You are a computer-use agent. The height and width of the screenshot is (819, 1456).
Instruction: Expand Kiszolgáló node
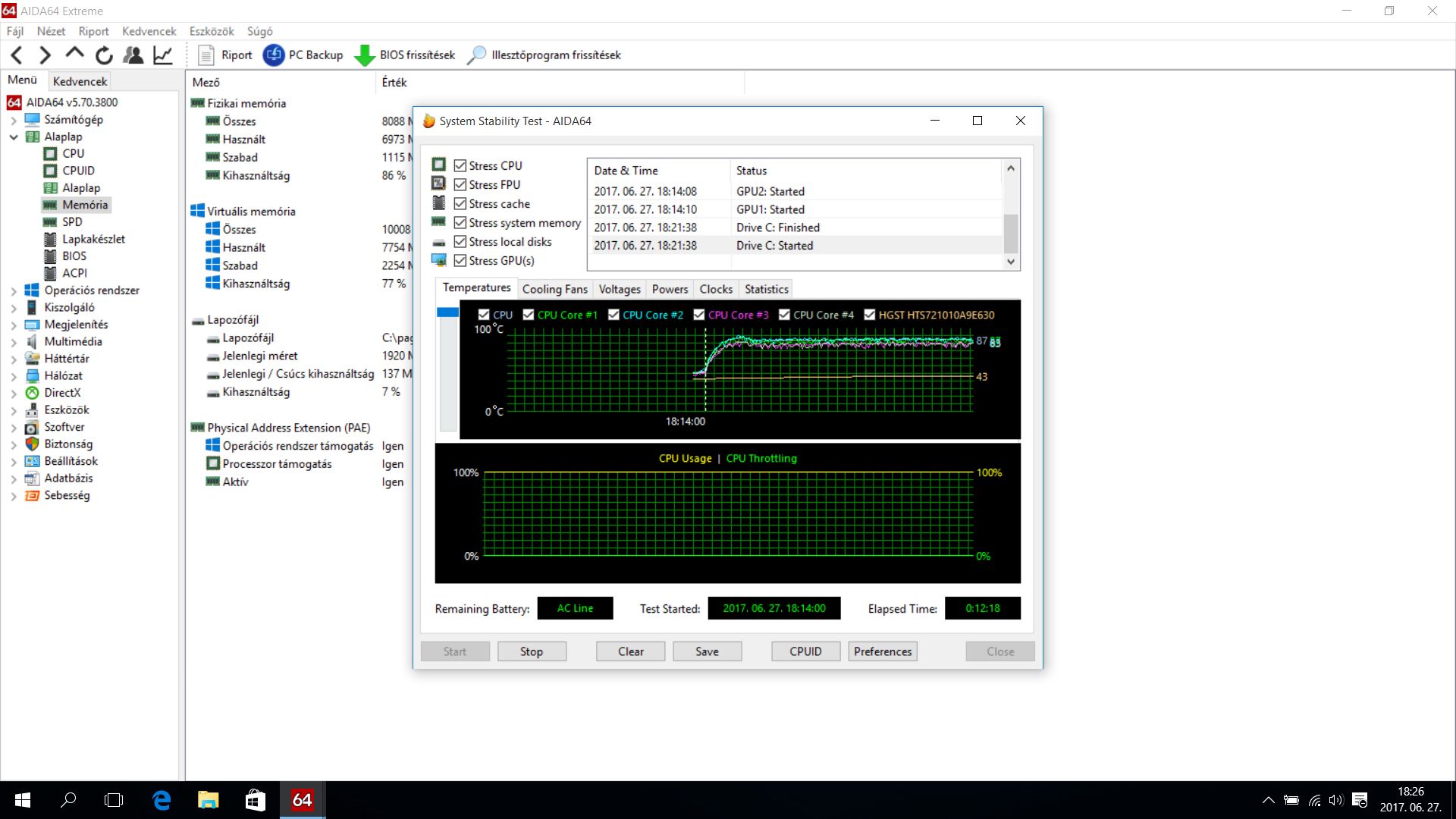14,308
